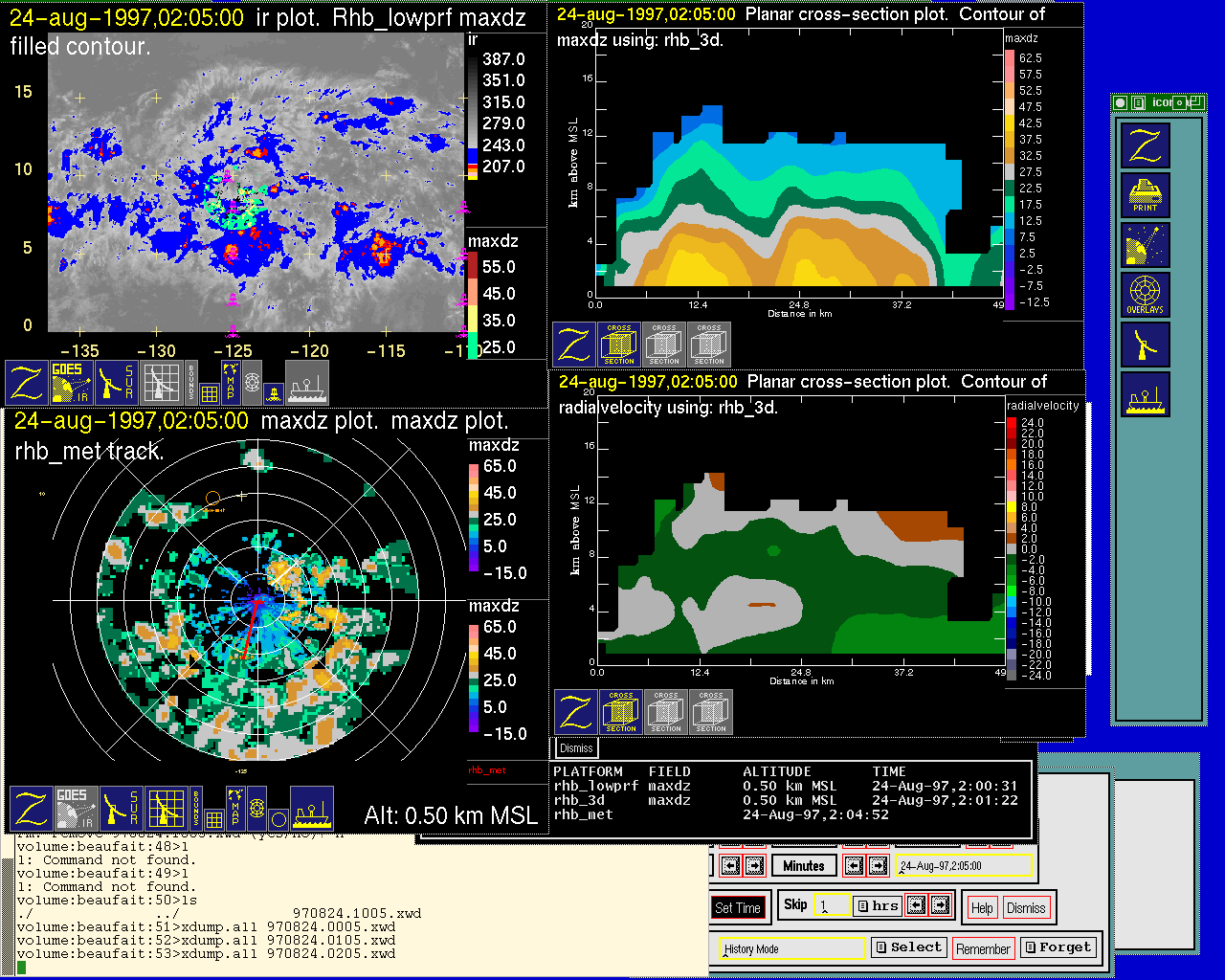
Task: Toggle the BOUNDS icon in the maxdz plot toolbar
Action: point(196,809)
